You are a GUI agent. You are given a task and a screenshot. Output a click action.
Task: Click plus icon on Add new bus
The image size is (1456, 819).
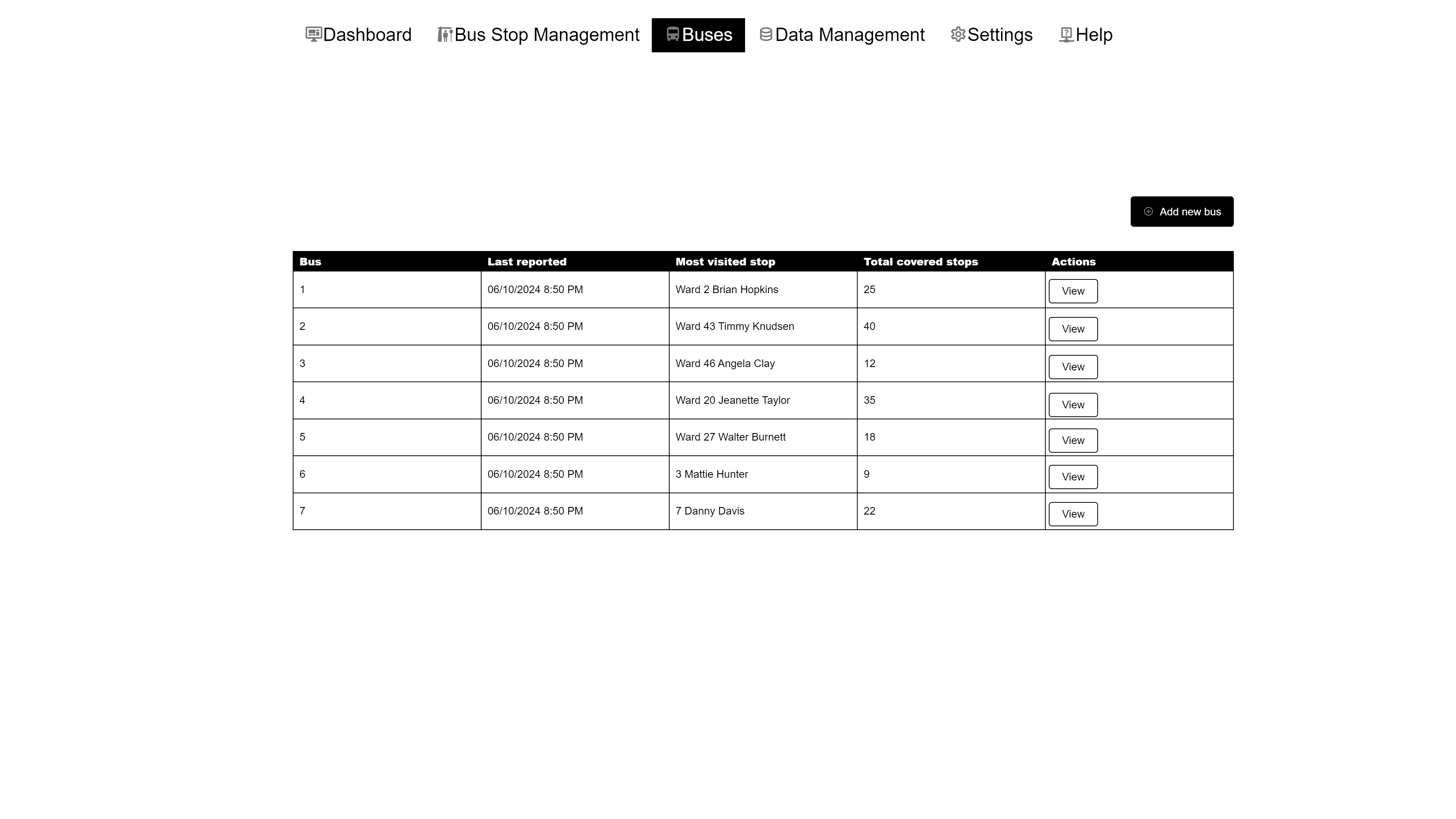[1148, 212]
